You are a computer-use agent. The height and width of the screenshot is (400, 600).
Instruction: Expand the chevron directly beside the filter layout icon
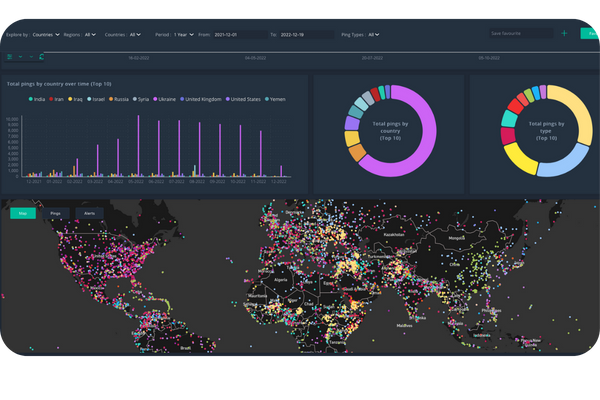(x=20, y=57)
